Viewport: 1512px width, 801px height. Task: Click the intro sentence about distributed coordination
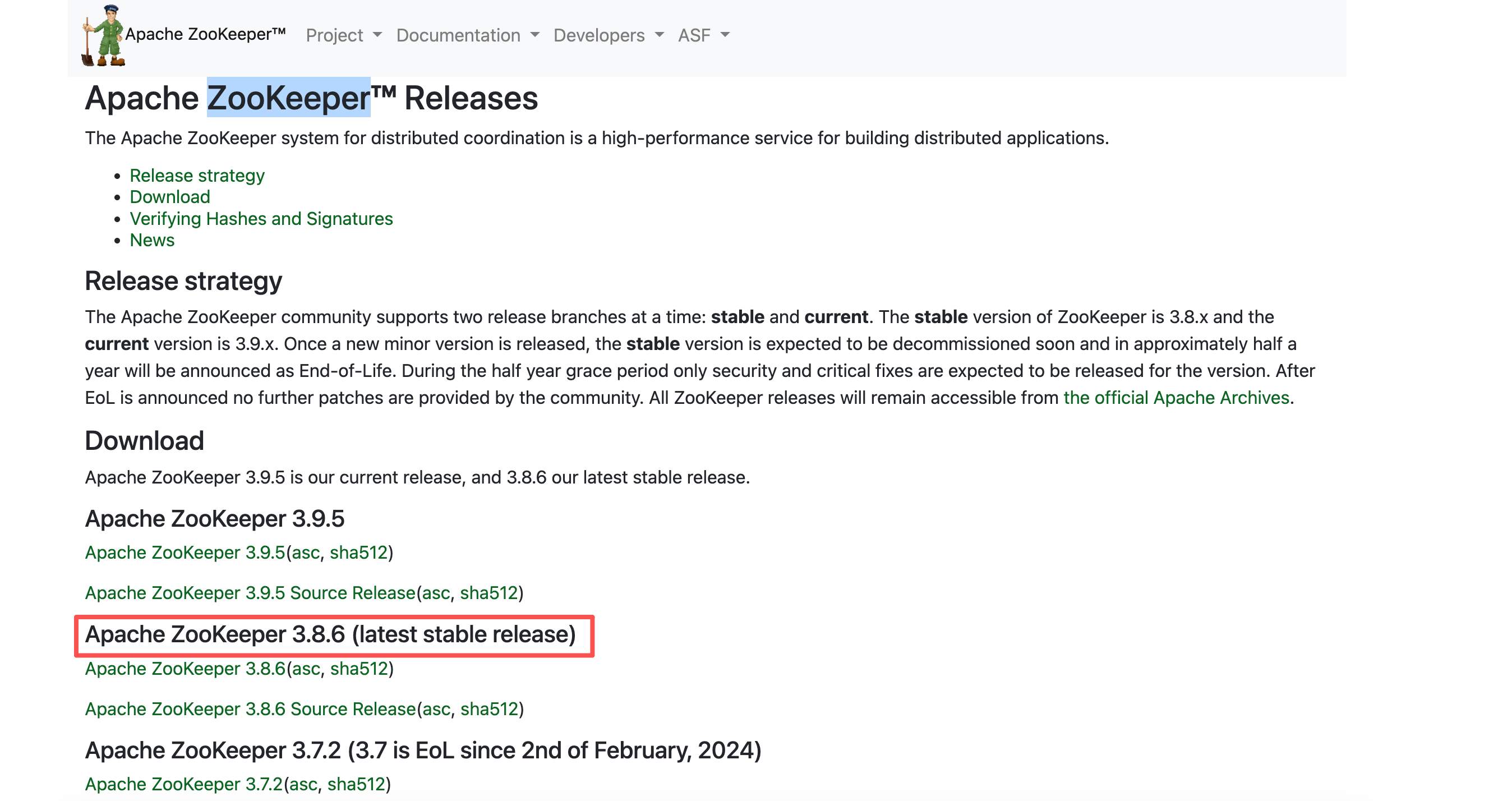click(x=597, y=138)
